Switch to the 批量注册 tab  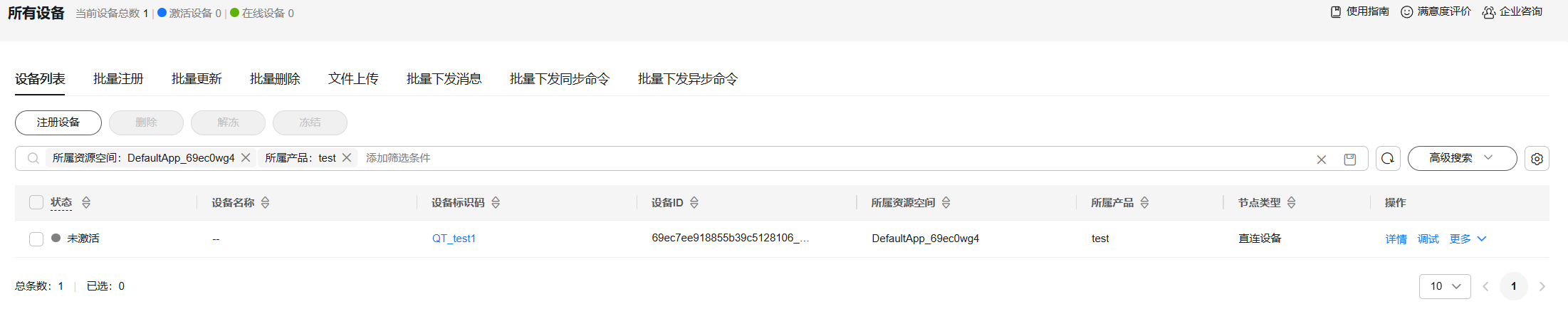[x=118, y=79]
